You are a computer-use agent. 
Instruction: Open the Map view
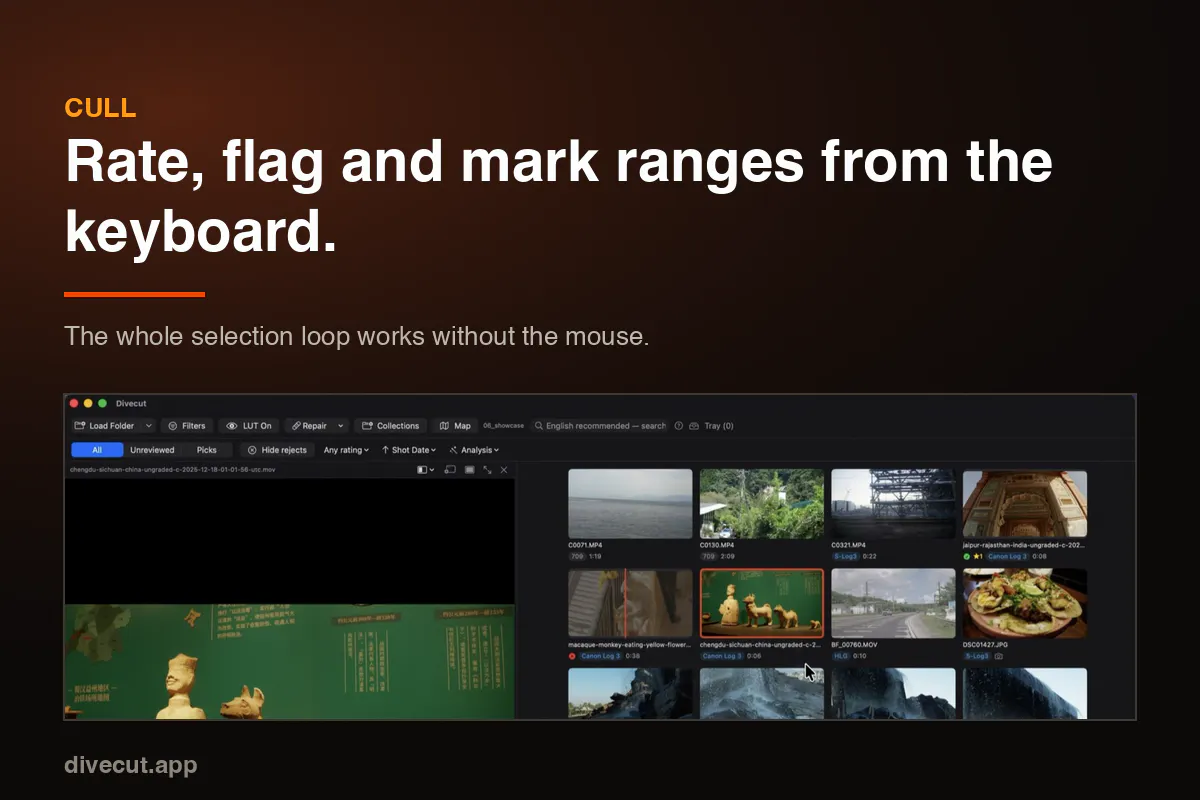(x=455, y=425)
